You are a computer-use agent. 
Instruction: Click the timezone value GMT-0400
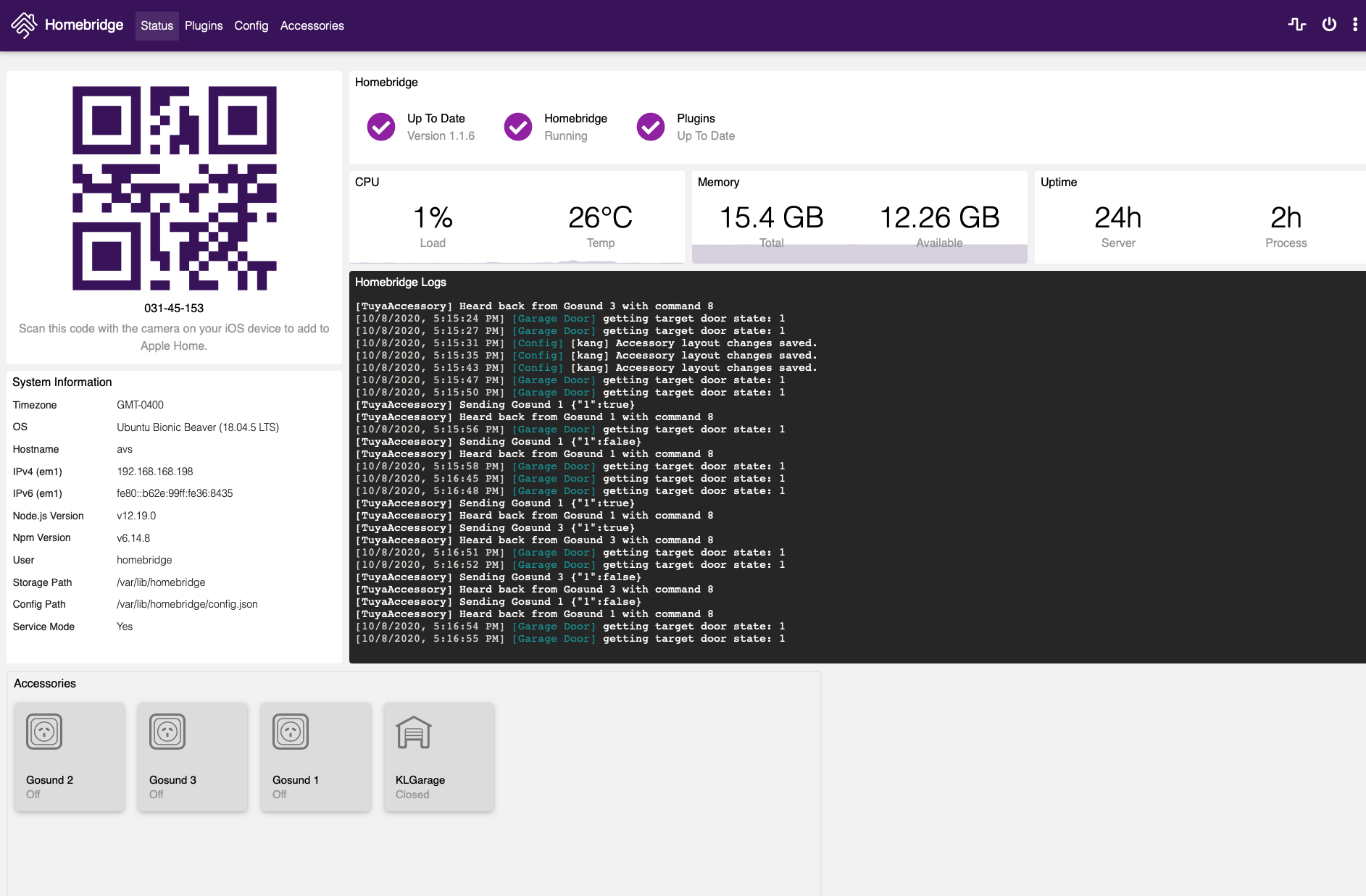(140, 405)
